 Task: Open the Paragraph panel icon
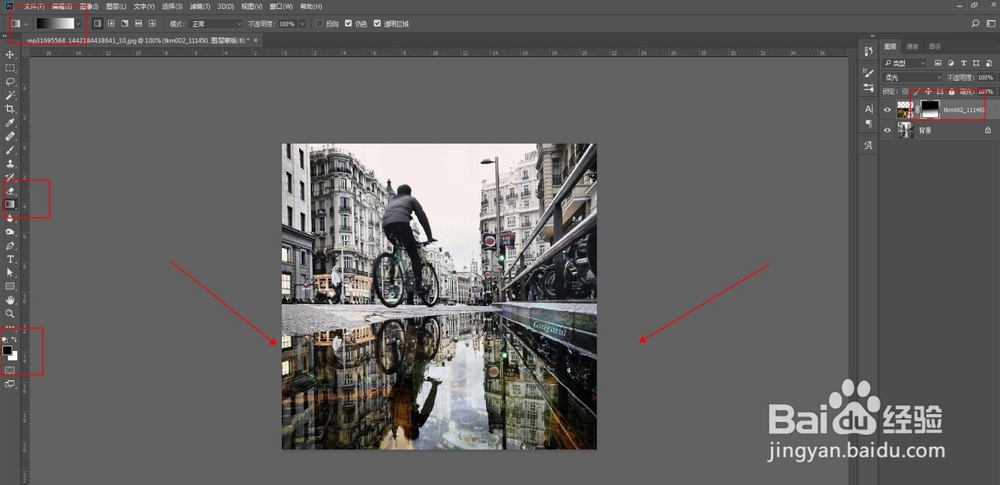pos(869,124)
